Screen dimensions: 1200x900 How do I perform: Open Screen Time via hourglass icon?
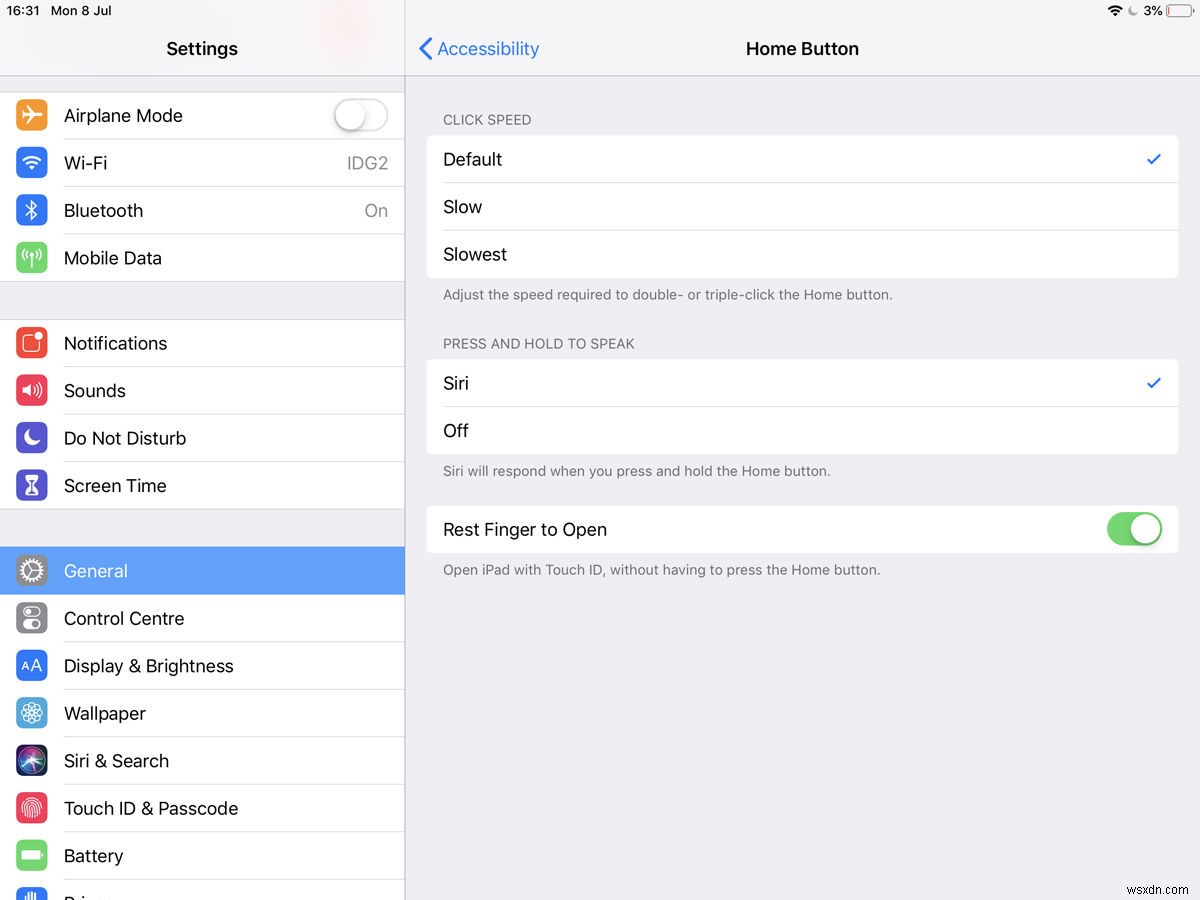tap(31, 485)
